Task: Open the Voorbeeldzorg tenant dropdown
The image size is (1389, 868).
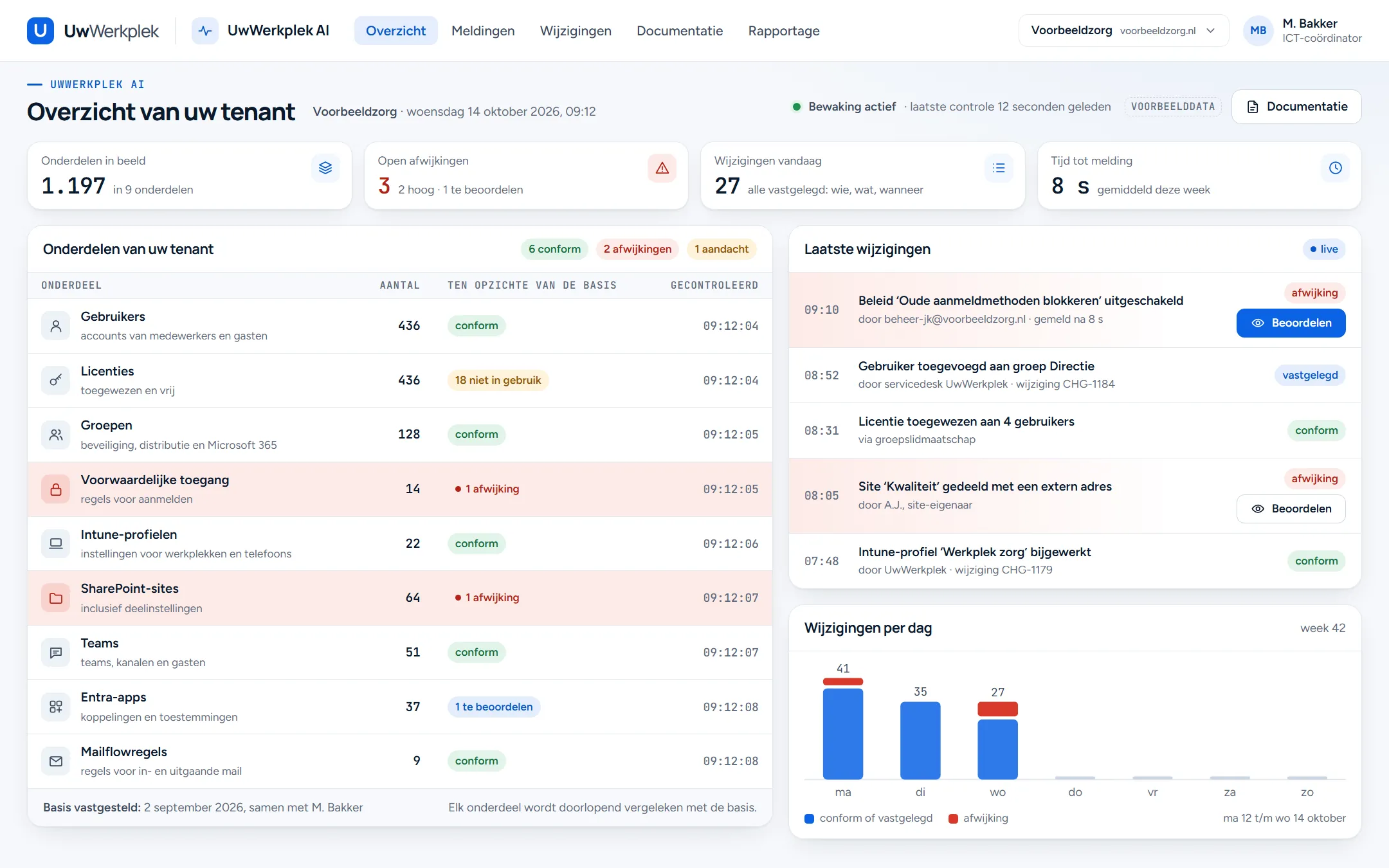Action: 1123,30
